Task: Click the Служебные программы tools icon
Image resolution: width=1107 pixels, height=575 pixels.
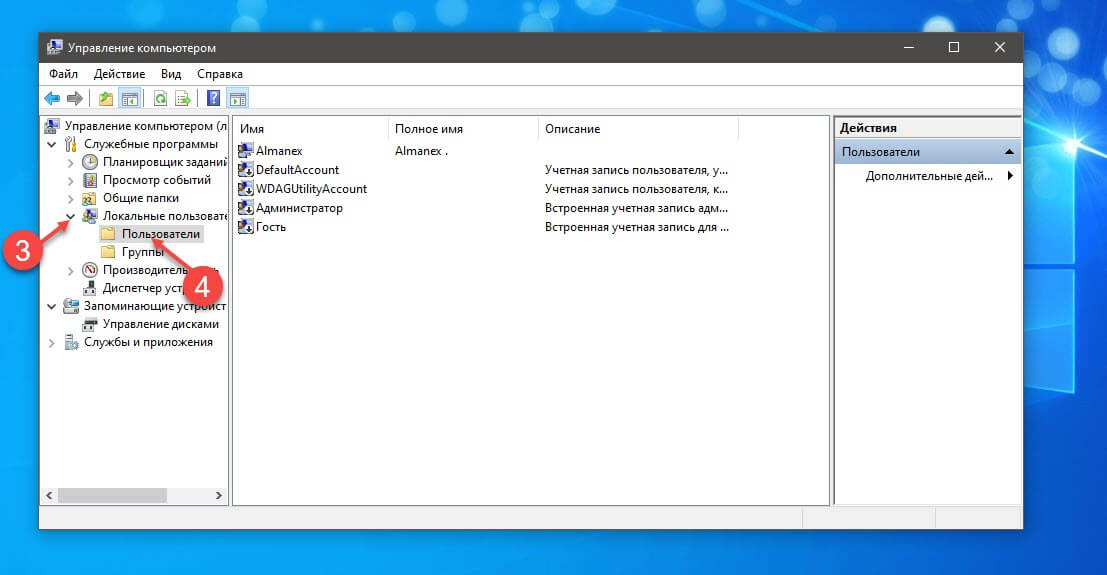Action: [71, 144]
